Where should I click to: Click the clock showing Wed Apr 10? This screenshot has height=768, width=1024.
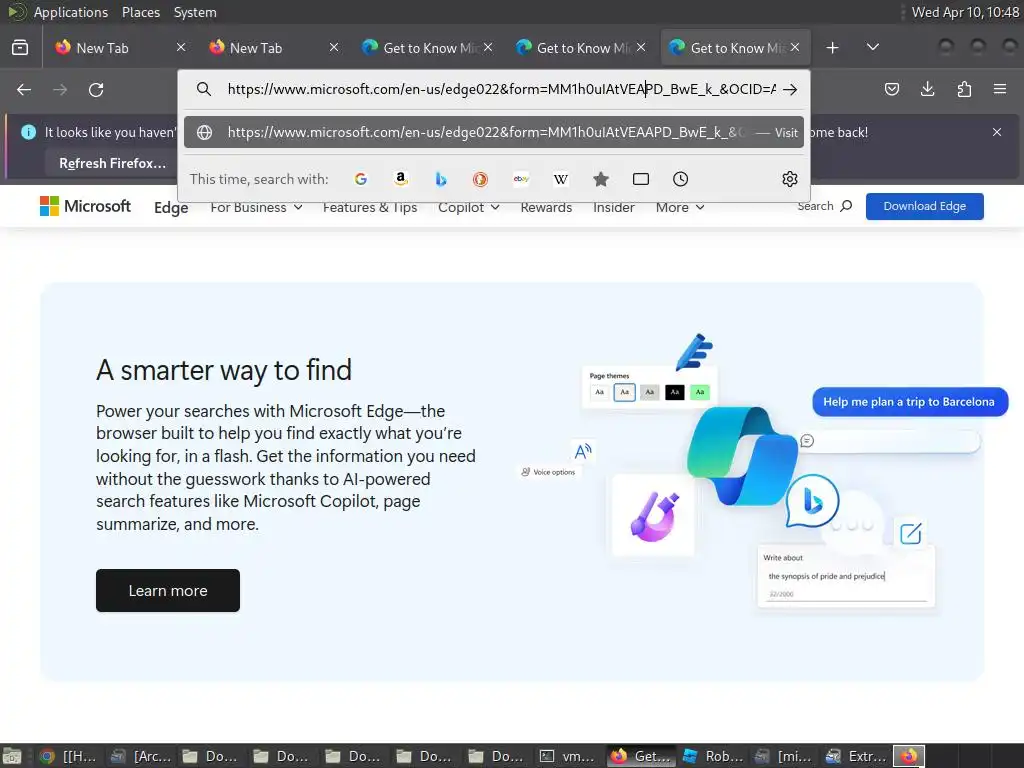point(965,12)
